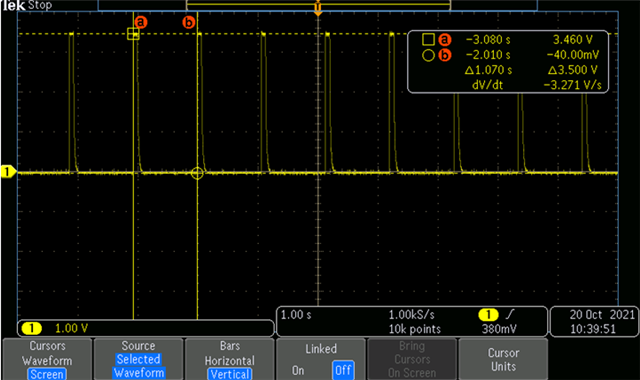Select Waveform in the Cursors menu

click(x=47, y=361)
